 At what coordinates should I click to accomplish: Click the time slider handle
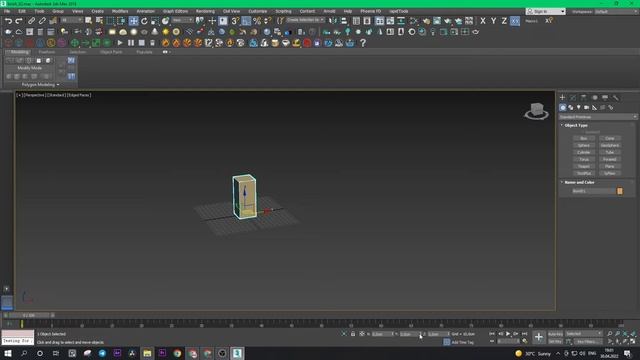coord(29,316)
